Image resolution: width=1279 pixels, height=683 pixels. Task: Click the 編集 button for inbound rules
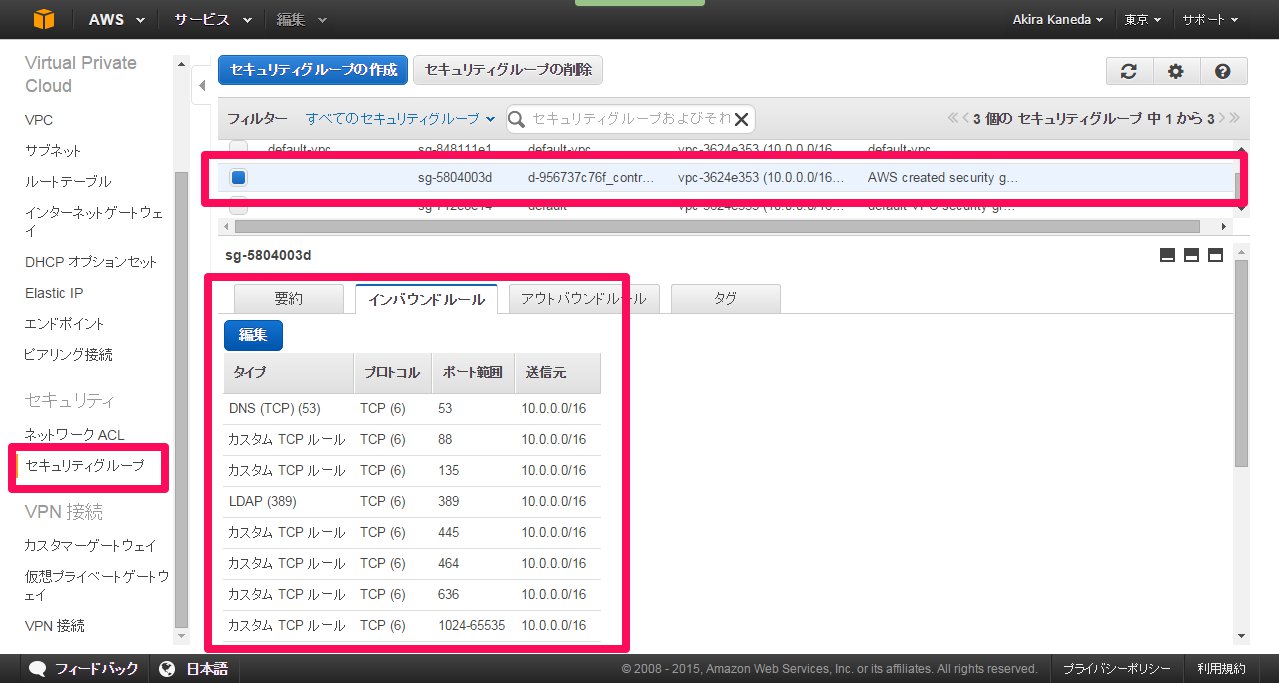[x=253, y=335]
